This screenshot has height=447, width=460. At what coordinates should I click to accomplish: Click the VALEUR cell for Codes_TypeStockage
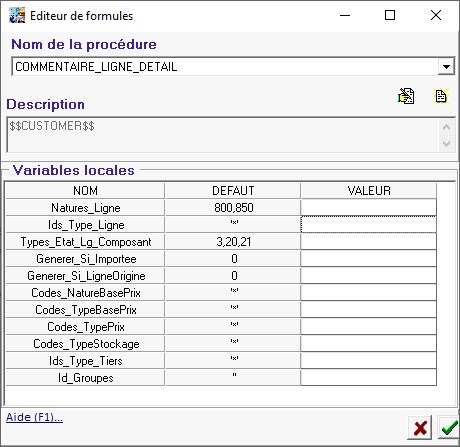coord(369,344)
